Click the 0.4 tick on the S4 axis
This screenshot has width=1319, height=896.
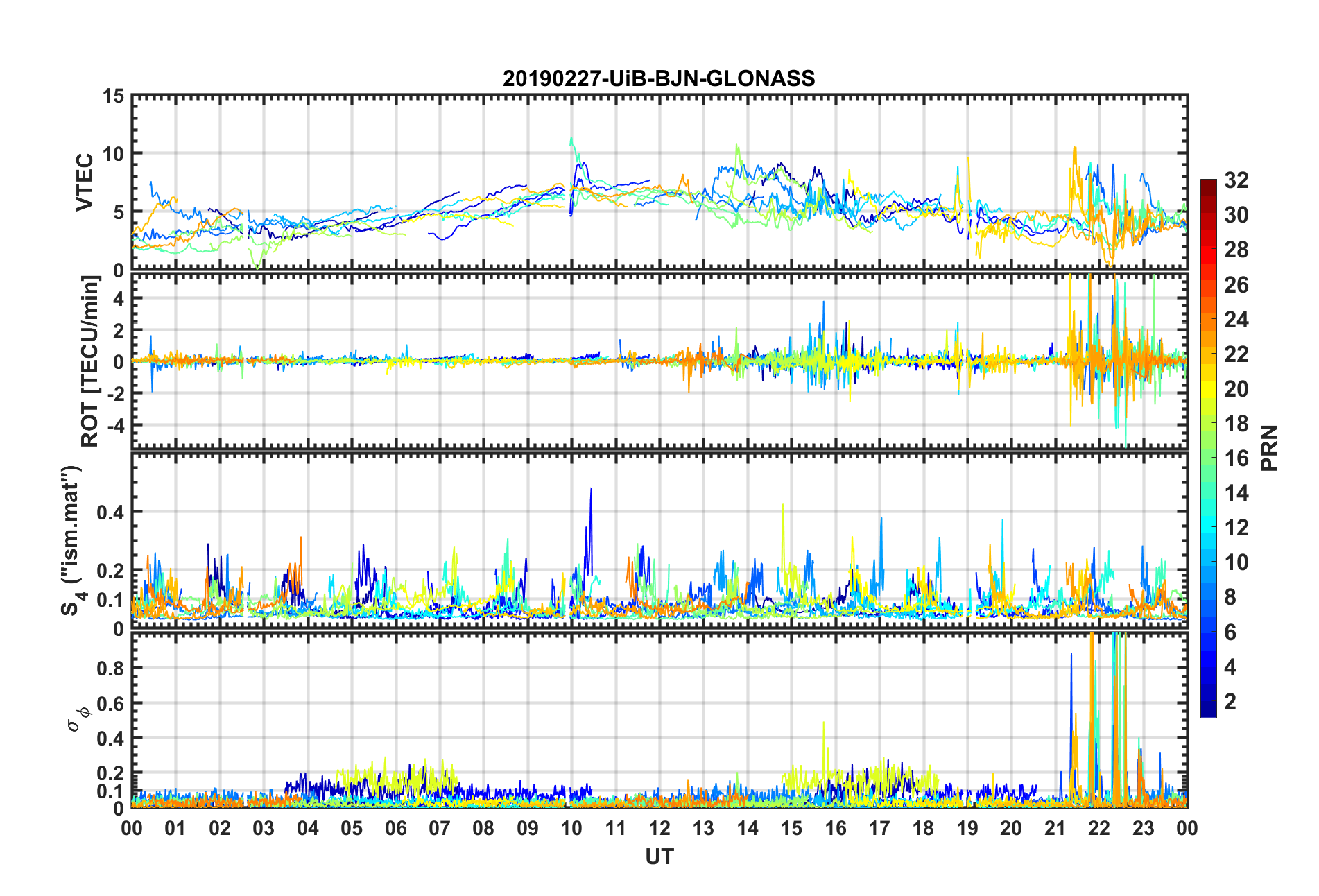pyautogui.click(x=110, y=512)
